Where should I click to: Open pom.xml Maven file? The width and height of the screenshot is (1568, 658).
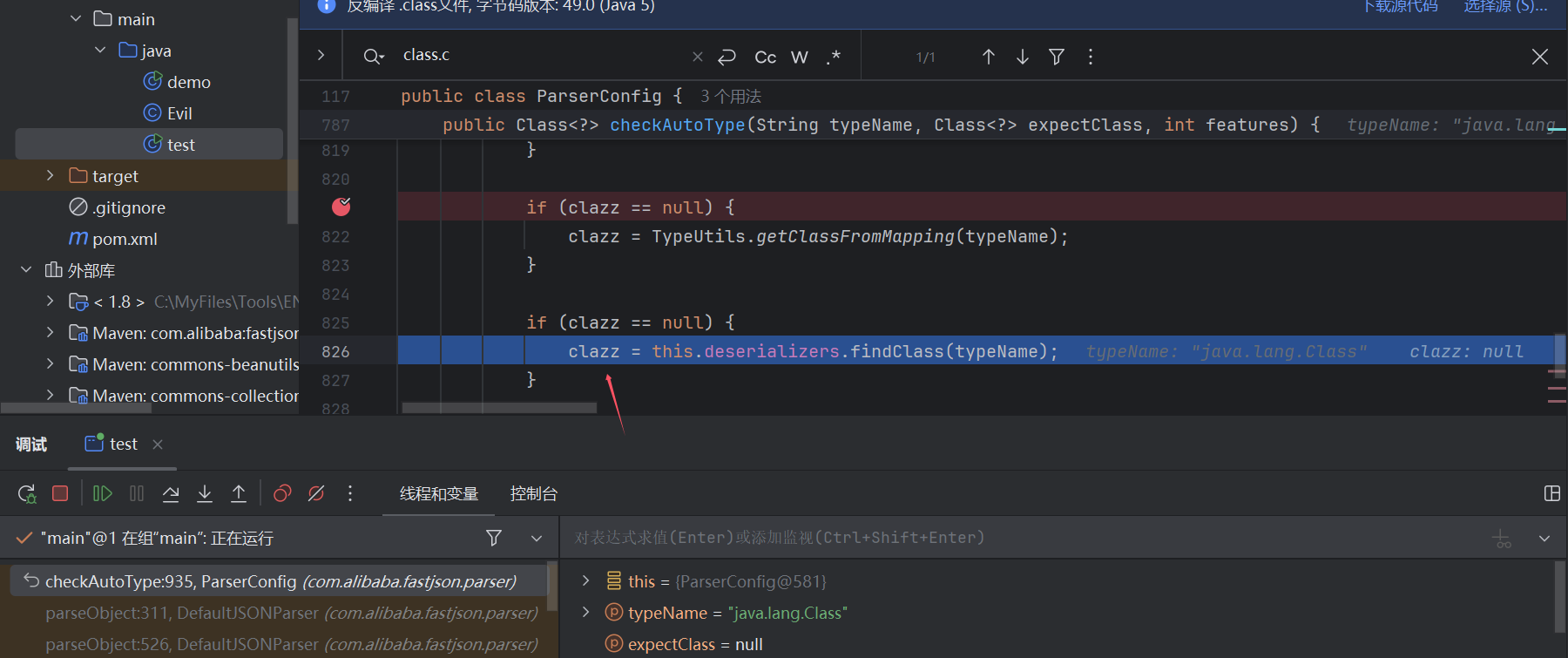[x=113, y=239]
